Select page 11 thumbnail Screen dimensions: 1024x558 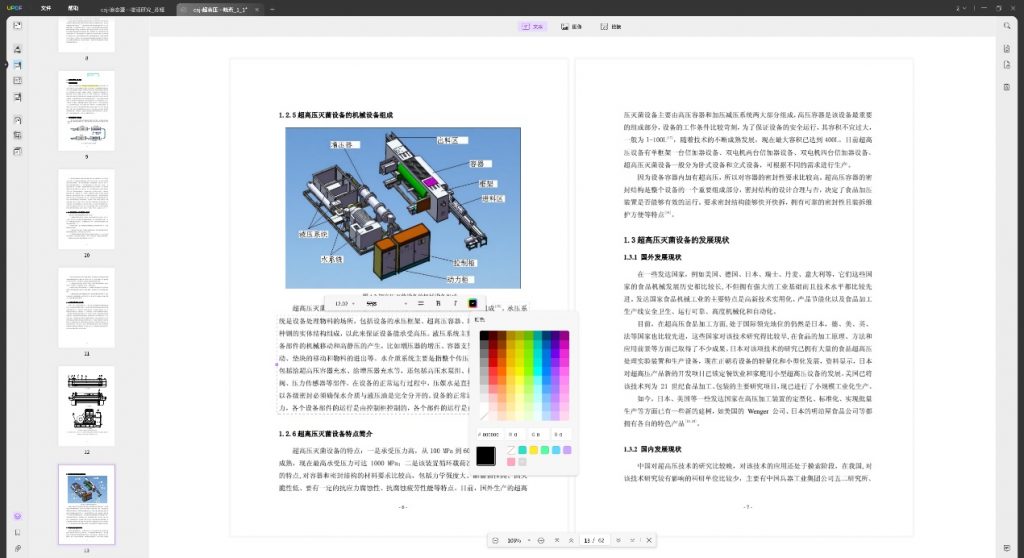86,308
